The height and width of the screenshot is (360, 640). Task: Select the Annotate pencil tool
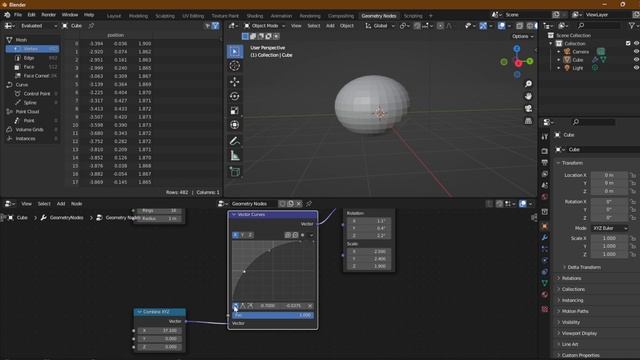pos(235,141)
